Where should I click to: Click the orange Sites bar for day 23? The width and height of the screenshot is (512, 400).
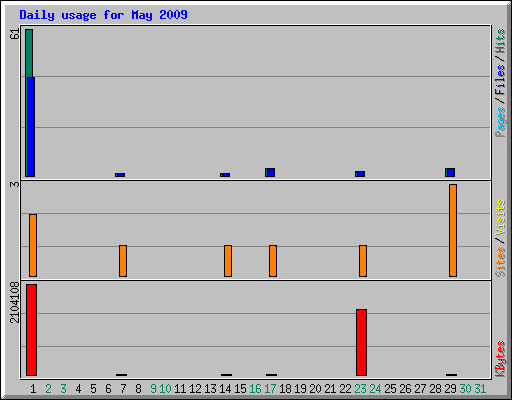(363, 261)
